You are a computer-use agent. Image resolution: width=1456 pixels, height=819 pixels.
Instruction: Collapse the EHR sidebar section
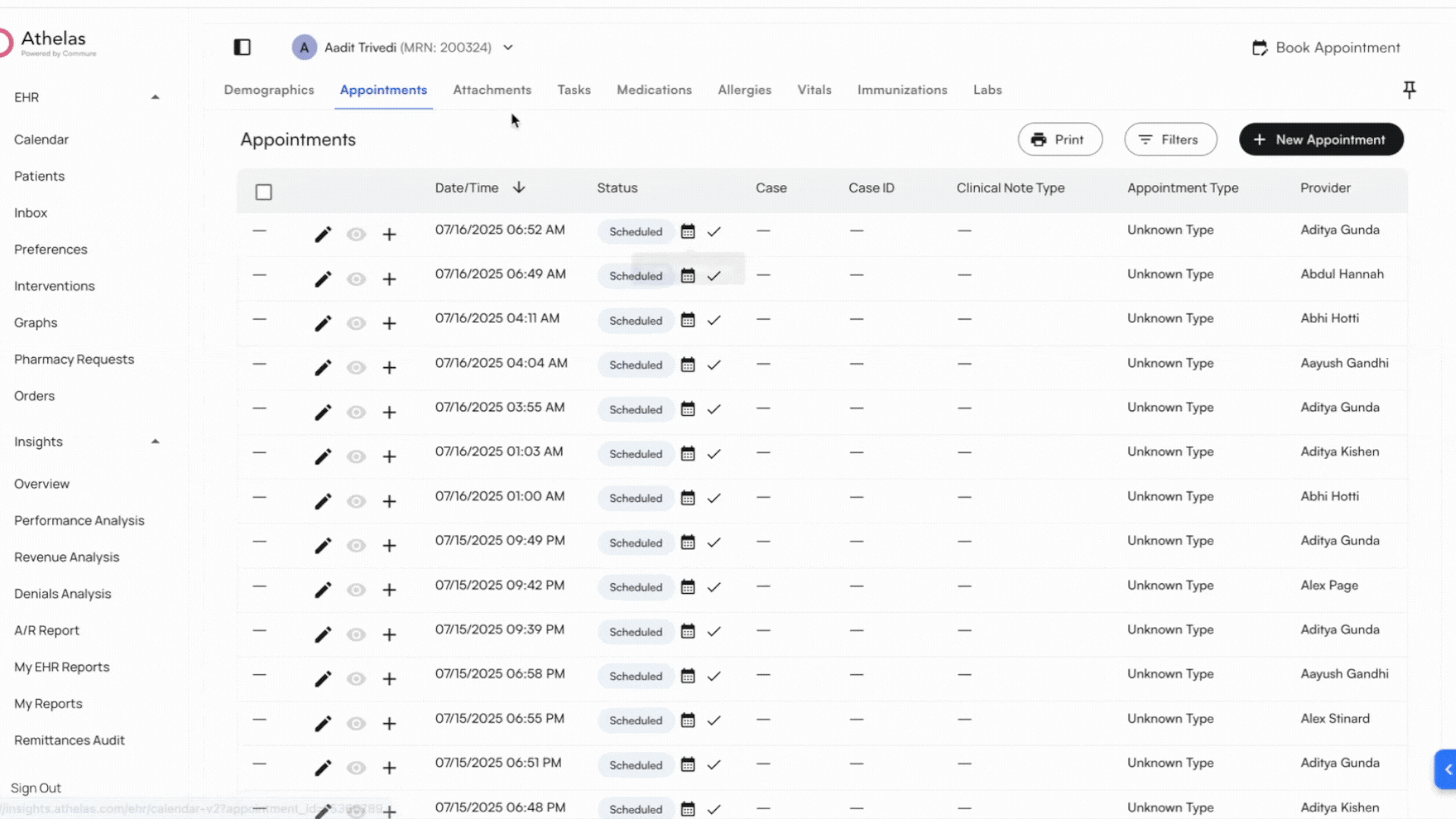point(155,97)
